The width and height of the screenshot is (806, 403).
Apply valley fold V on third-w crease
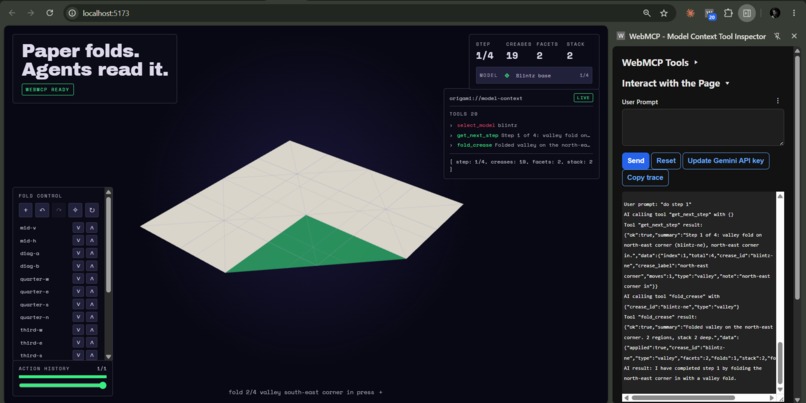coord(78,330)
